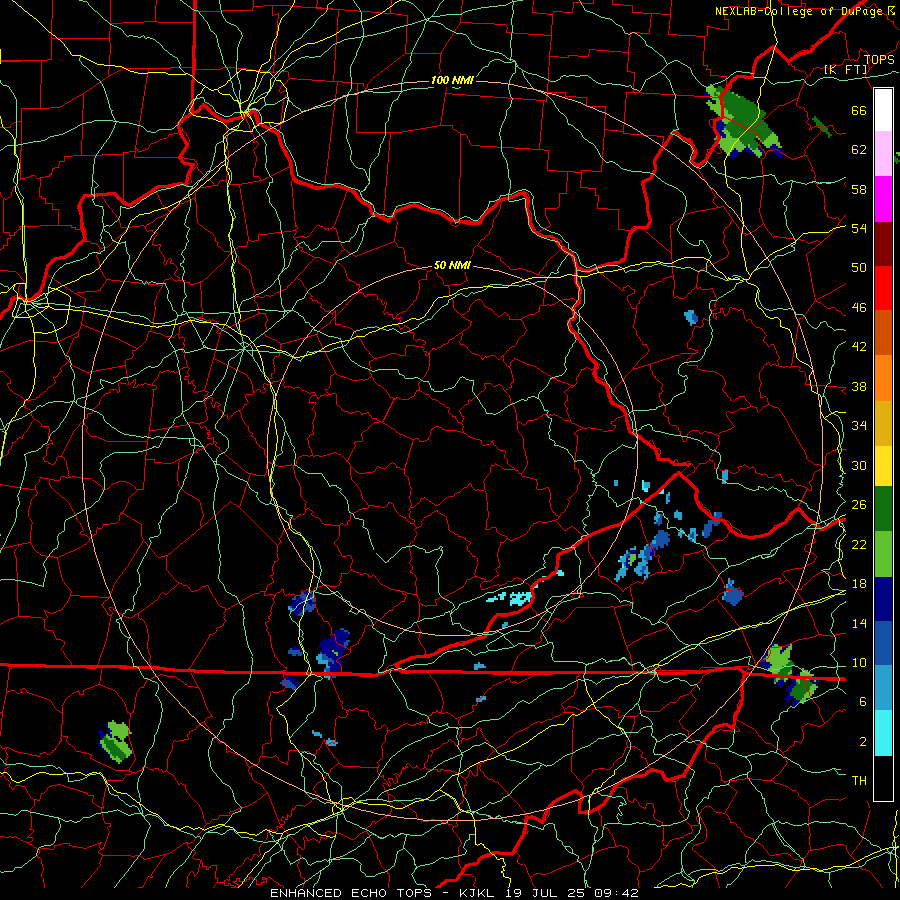Image resolution: width=900 pixels, height=900 pixels.
Task: Click the 50 NMI range ring label
Action: 452,265
